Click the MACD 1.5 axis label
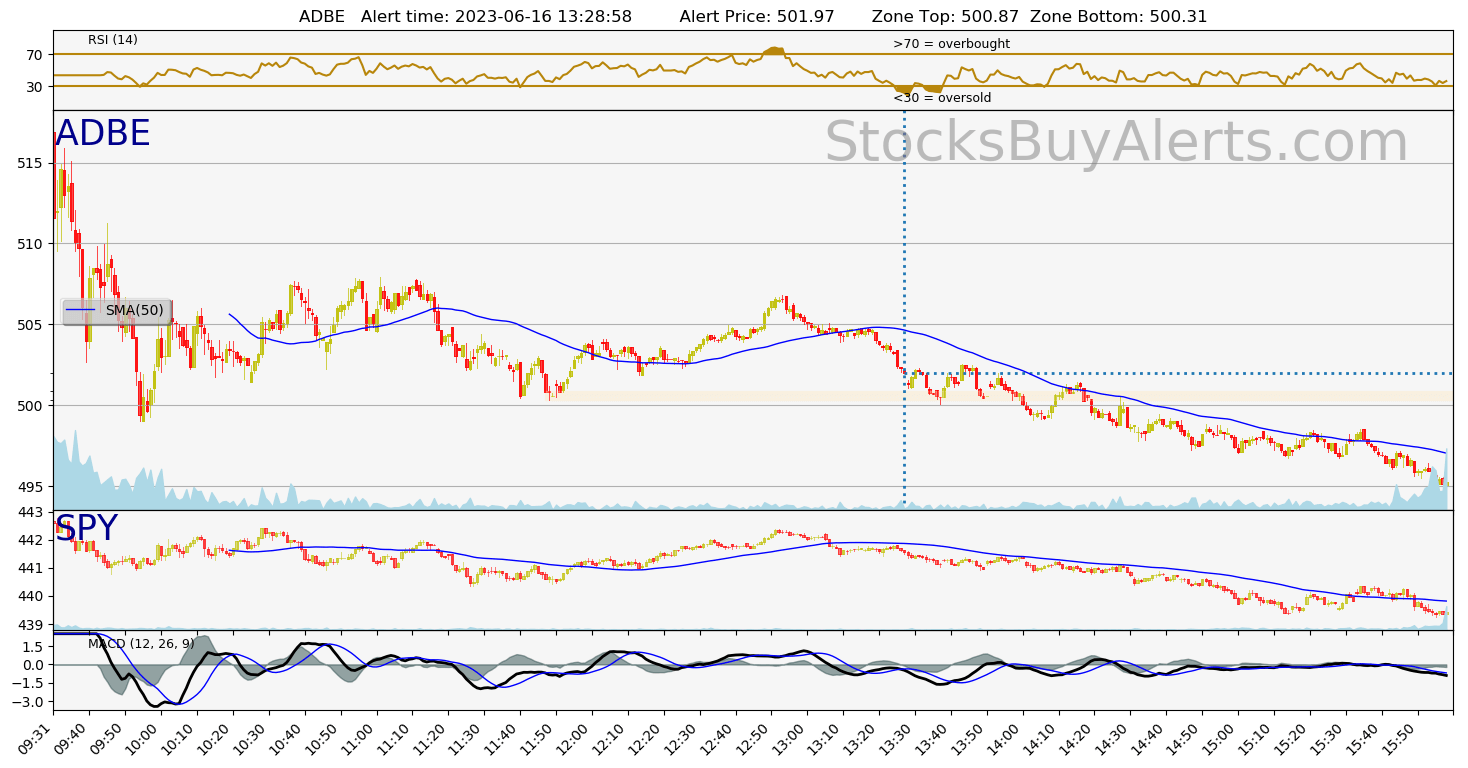Image resolution: width=1468 pixels, height=768 pixels. pyautogui.click(x=35, y=647)
